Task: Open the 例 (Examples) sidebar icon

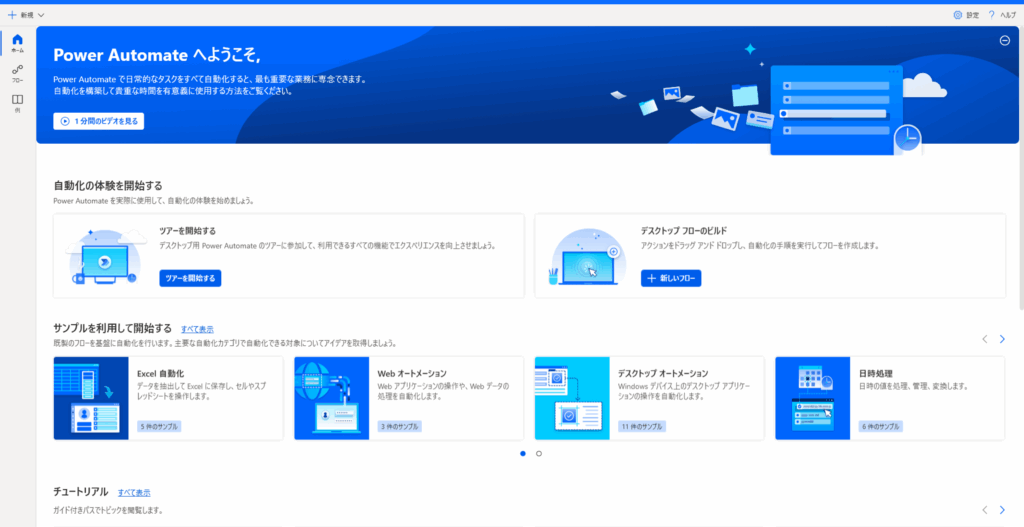Action: click(x=17, y=102)
